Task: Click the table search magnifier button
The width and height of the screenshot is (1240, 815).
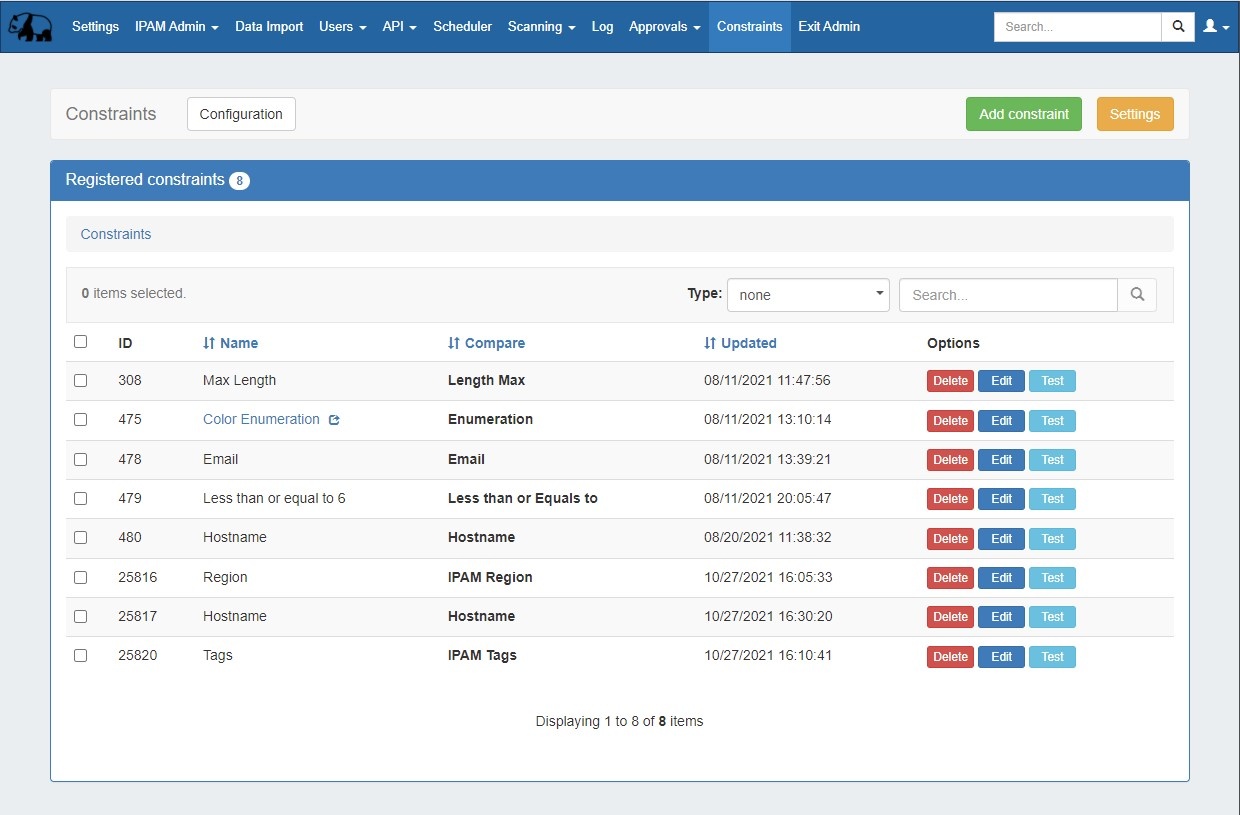Action: pyautogui.click(x=1137, y=295)
